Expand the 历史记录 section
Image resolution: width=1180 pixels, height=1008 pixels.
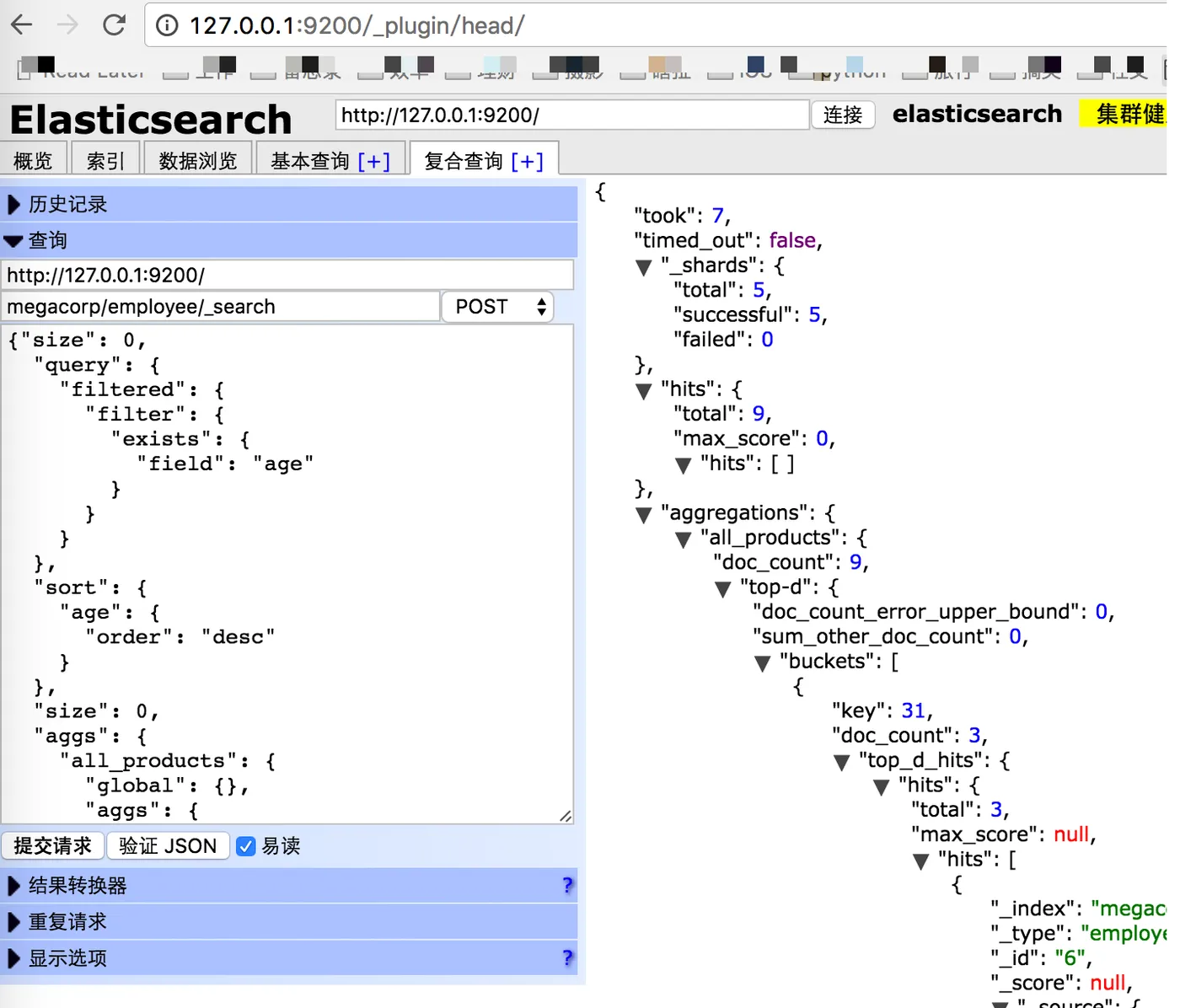tap(288, 204)
